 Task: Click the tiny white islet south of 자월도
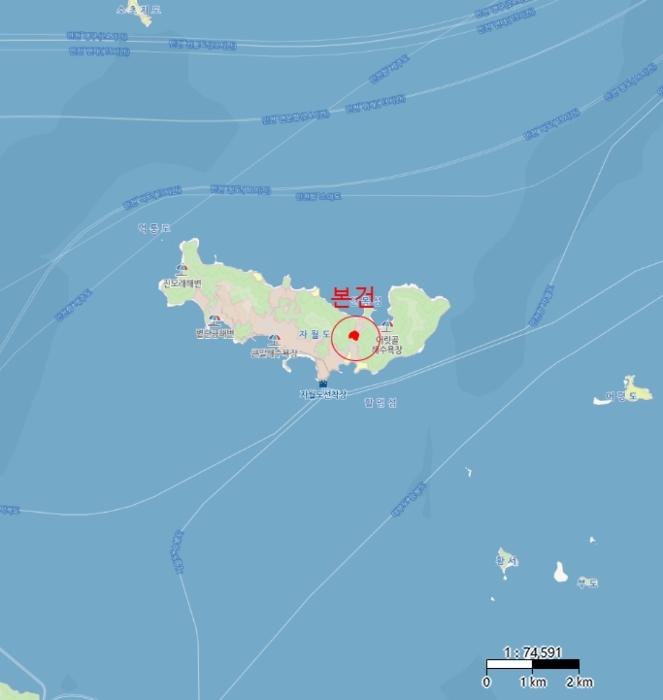coord(468,471)
